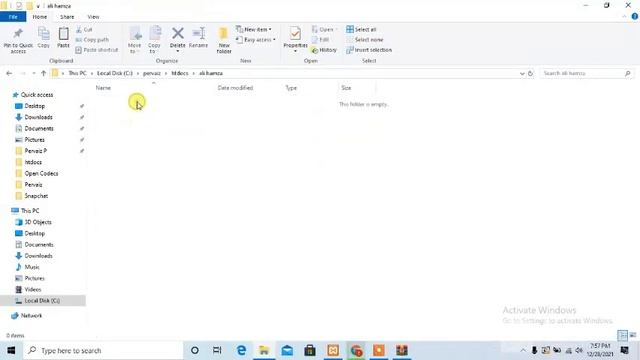640x360 pixels.
Task: Sort by the Size column header
Action: (346, 88)
